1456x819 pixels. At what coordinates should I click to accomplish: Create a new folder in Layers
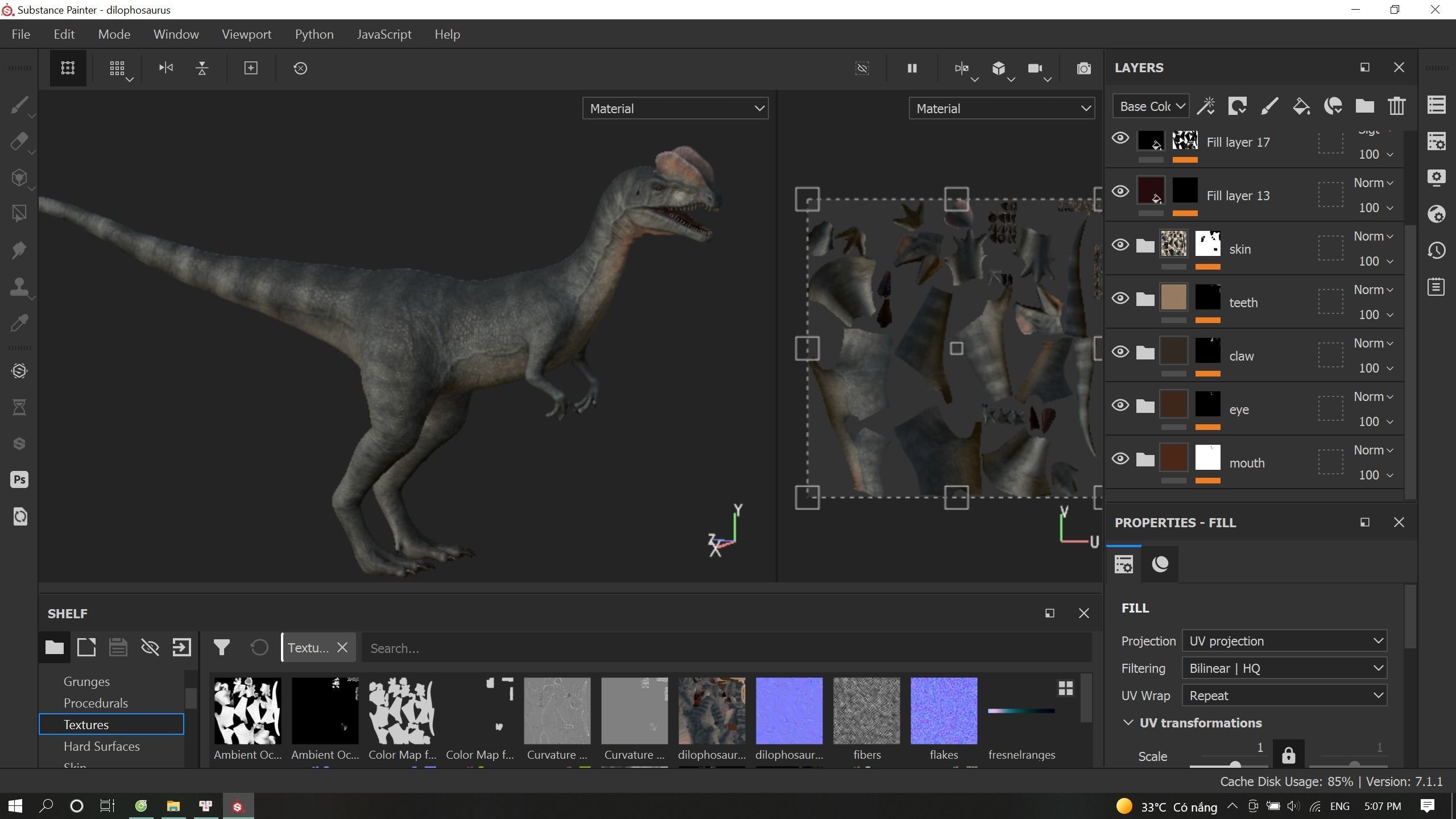[x=1365, y=106]
